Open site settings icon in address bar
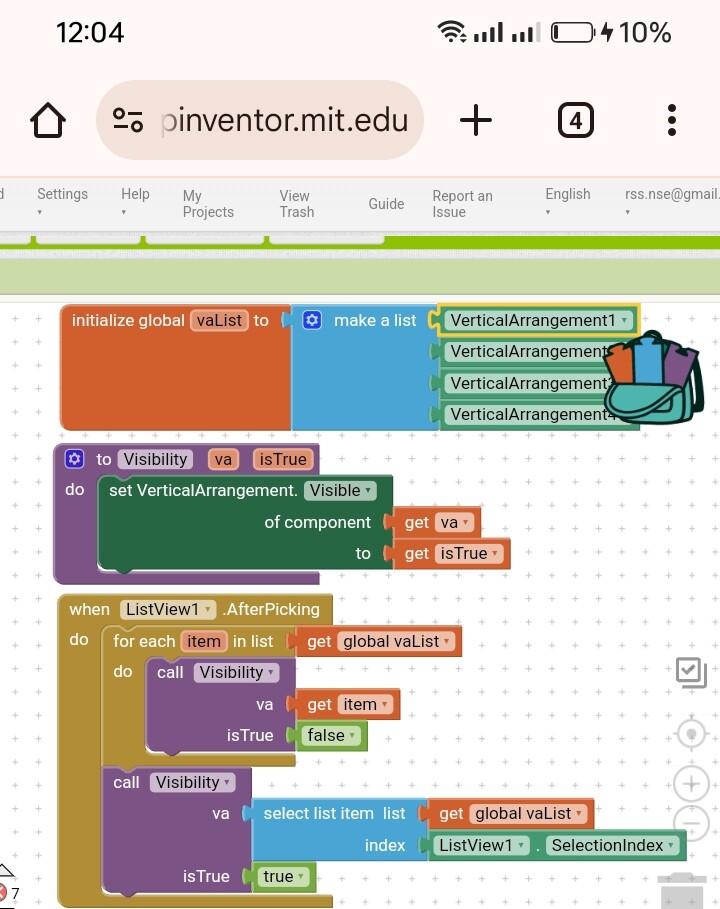Viewport: 720px width, 909px height. [128, 120]
